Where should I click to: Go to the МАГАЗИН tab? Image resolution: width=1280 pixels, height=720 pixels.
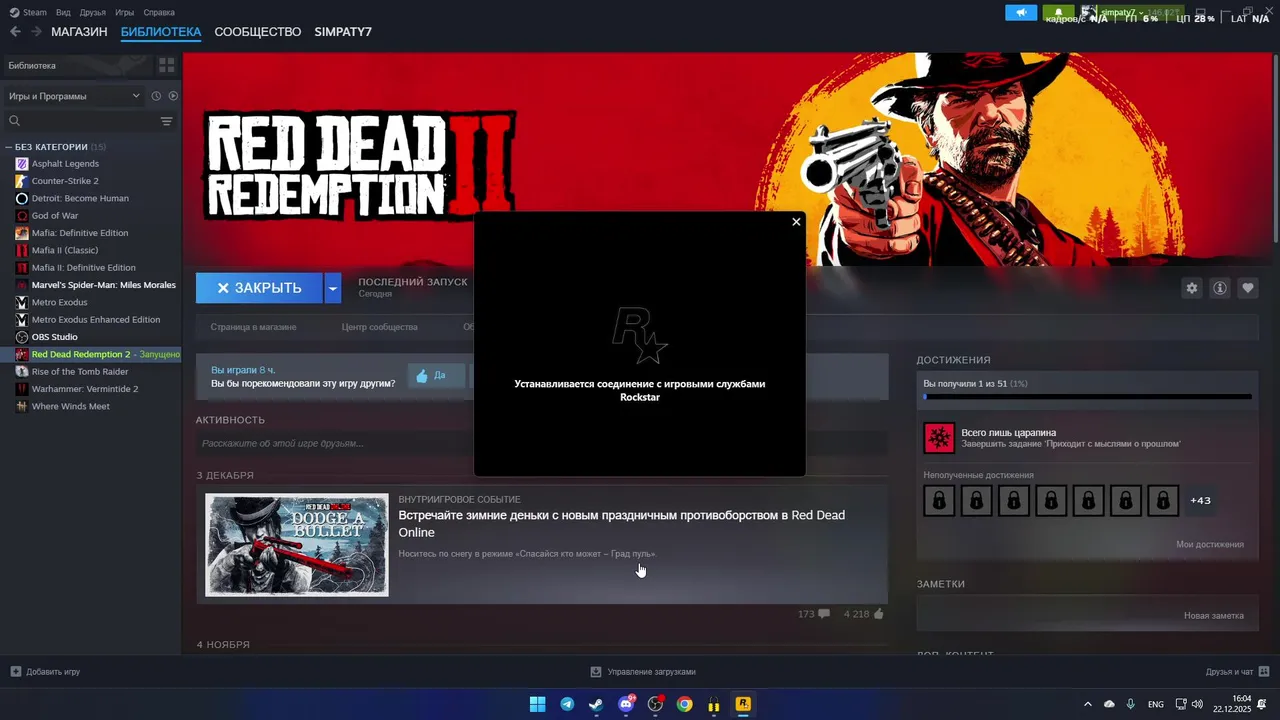pyautogui.click(x=79, y=32)
